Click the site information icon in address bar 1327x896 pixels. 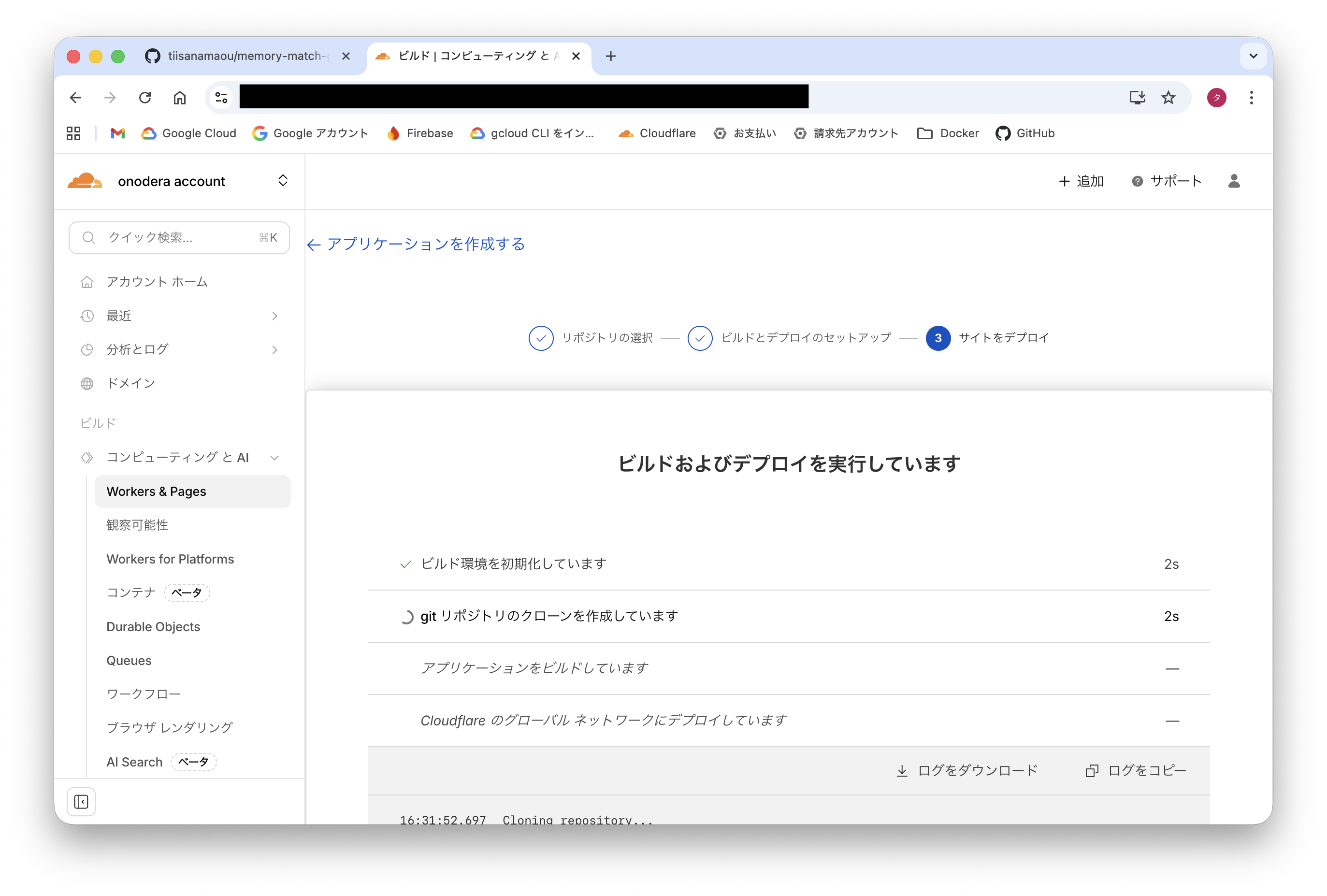(x=221, y=98)
